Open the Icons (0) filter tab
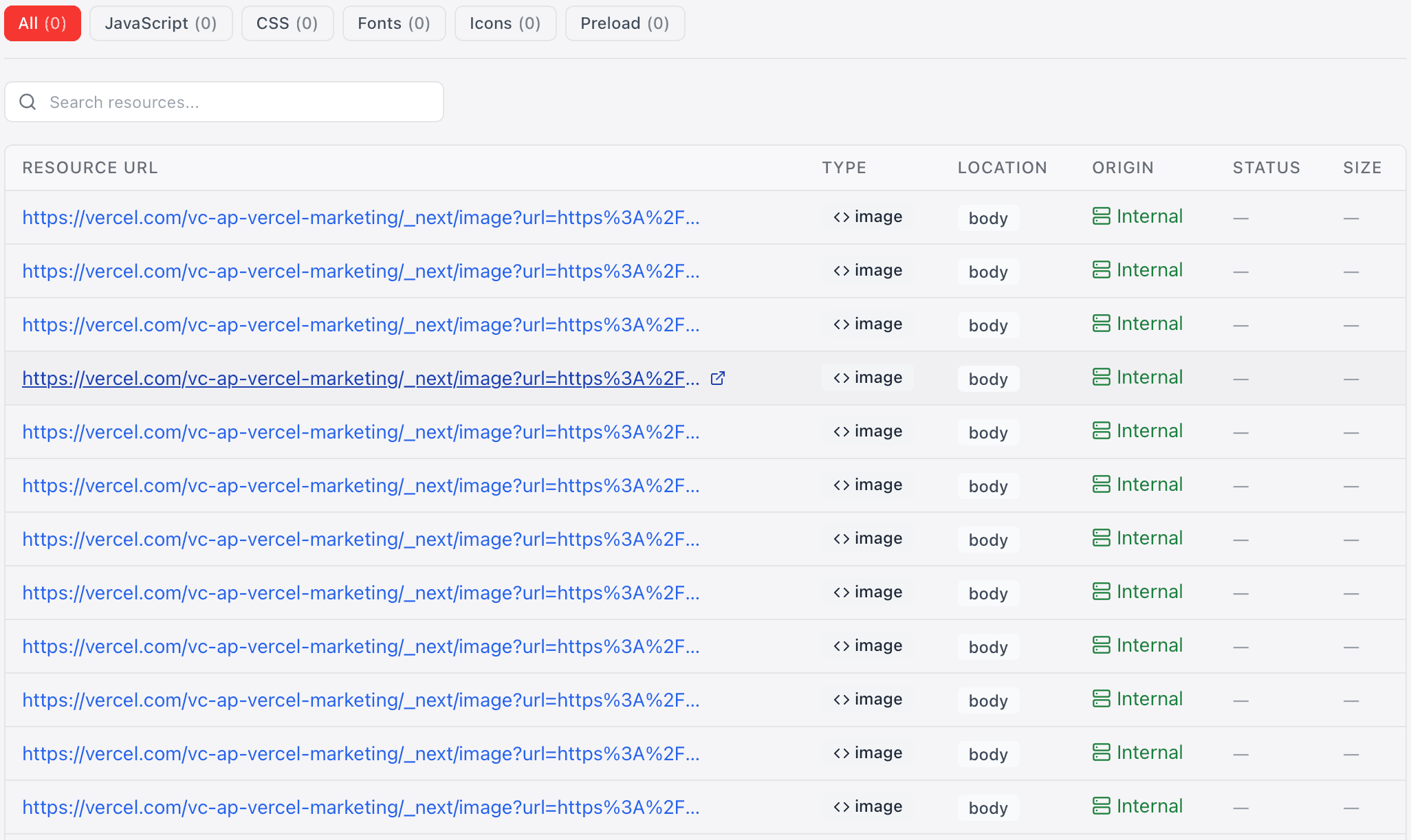The width and height of the screenshot is (1411, 840). pos(505,23)
